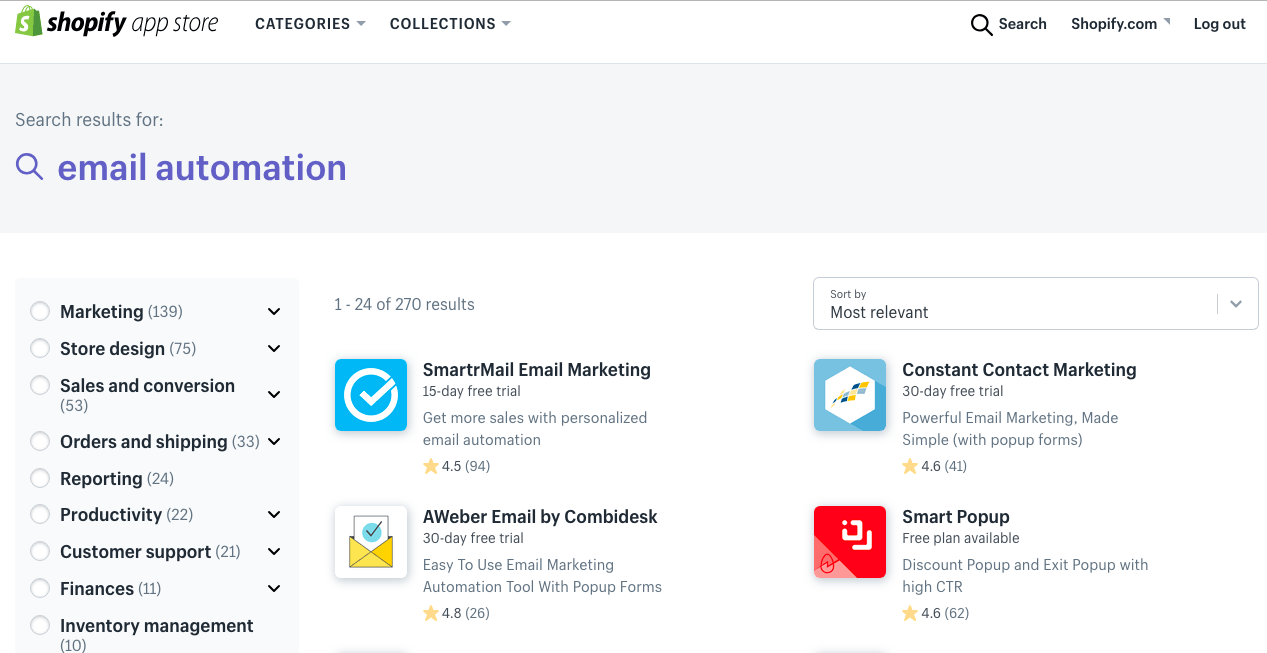Select the Reporting filter radio button
The width and height of the screenshot is (1267, 653).
click(x=40, y=478)
